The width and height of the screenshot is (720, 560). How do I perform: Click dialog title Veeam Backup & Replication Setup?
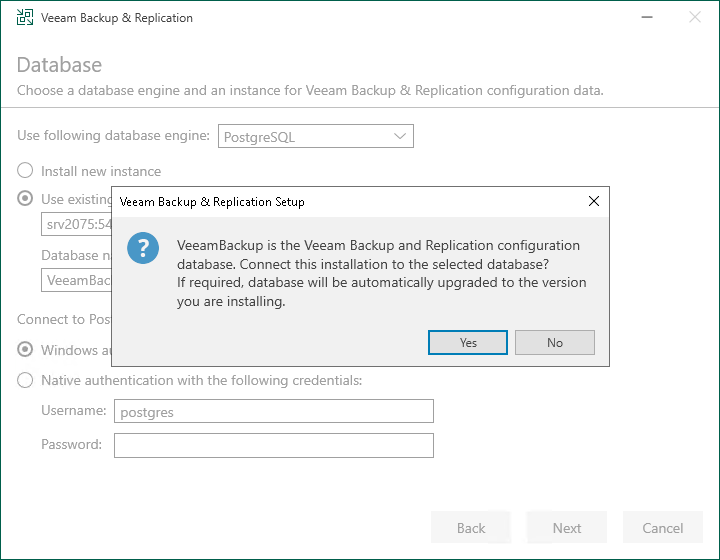point(212,202)
